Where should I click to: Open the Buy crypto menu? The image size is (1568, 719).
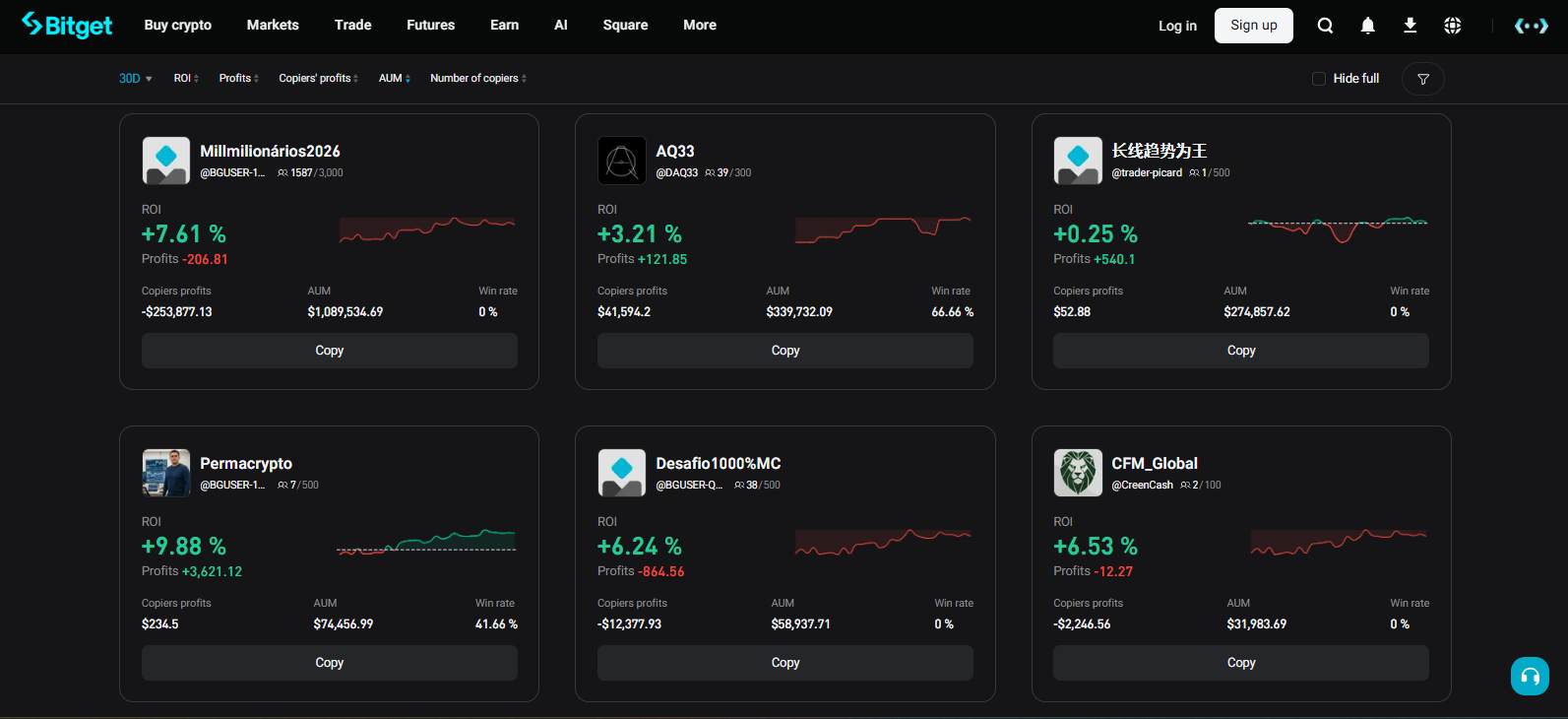click(x=178, y=25)
